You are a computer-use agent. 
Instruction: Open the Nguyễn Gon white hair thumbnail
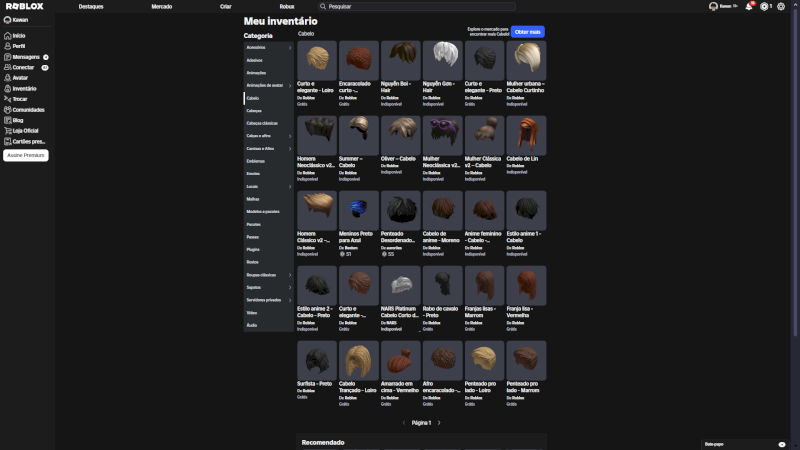(441, 60)
